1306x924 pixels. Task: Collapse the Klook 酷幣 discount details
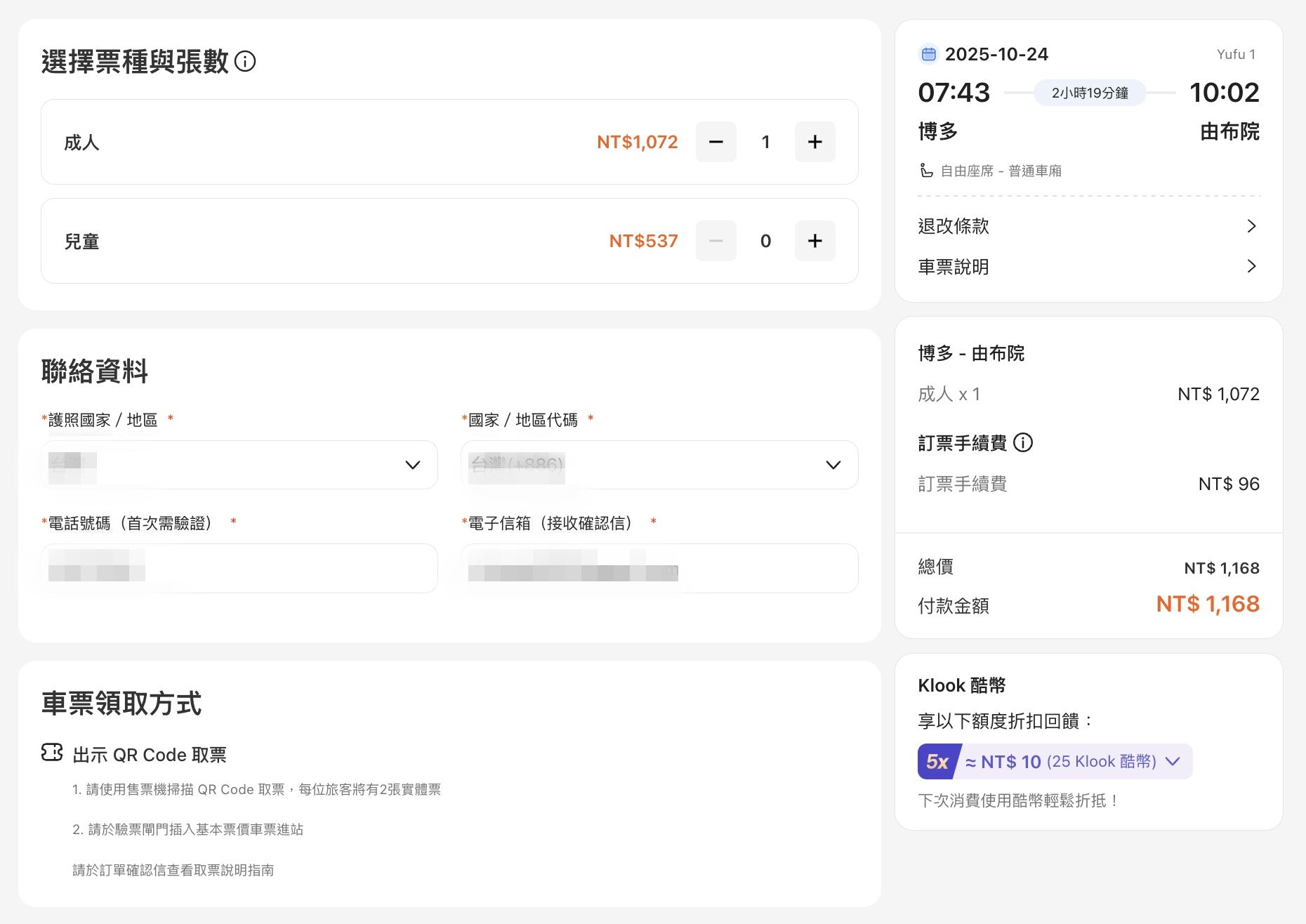coord(1171,760)
